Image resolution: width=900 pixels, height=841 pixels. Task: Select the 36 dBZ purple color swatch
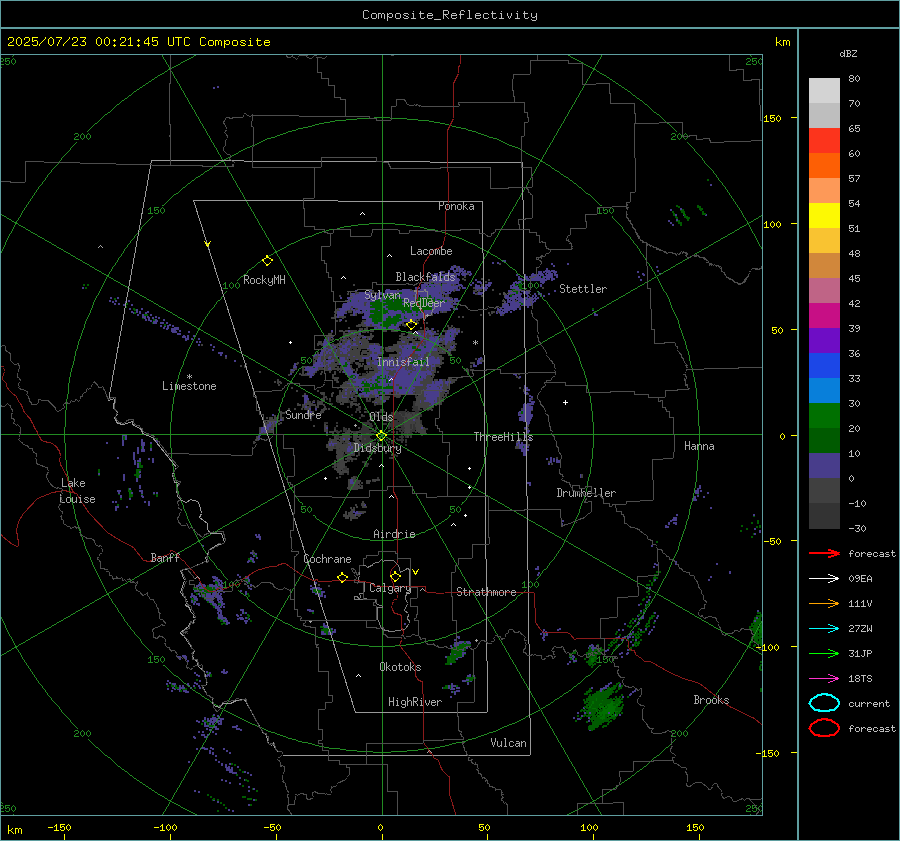pos(824,340)
